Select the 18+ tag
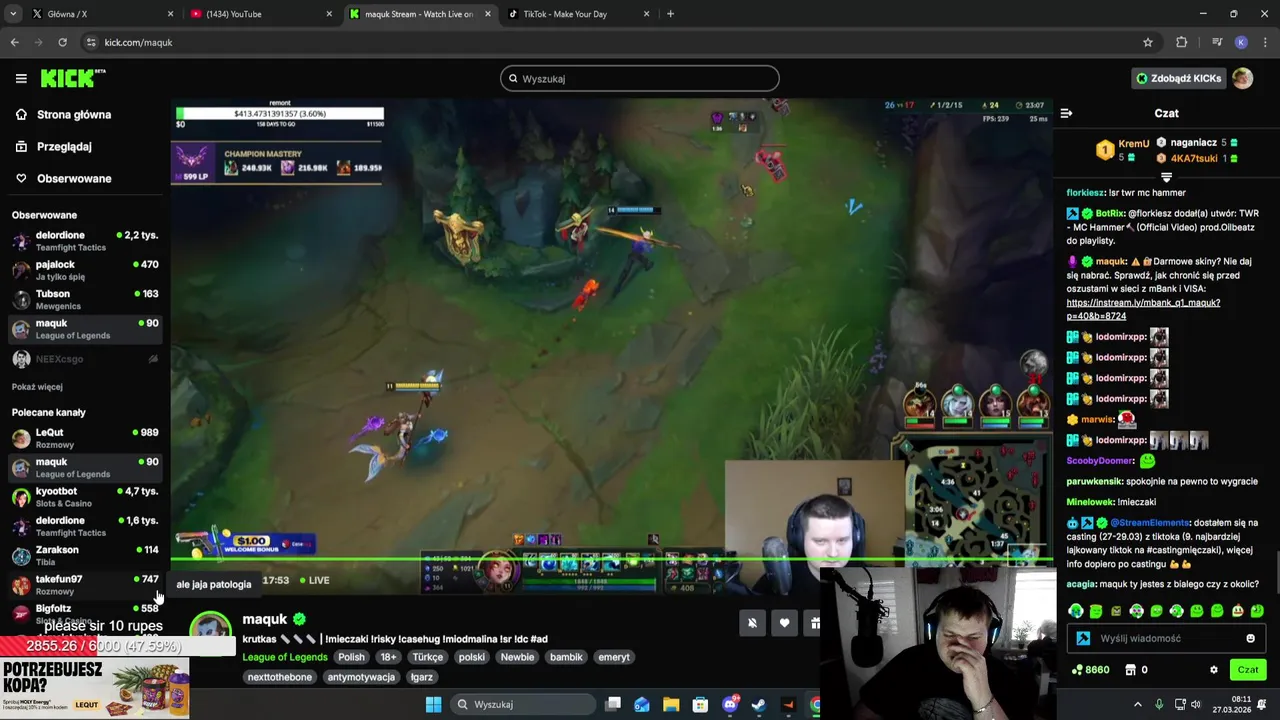The image size is (1280, 720). [388, 657]
